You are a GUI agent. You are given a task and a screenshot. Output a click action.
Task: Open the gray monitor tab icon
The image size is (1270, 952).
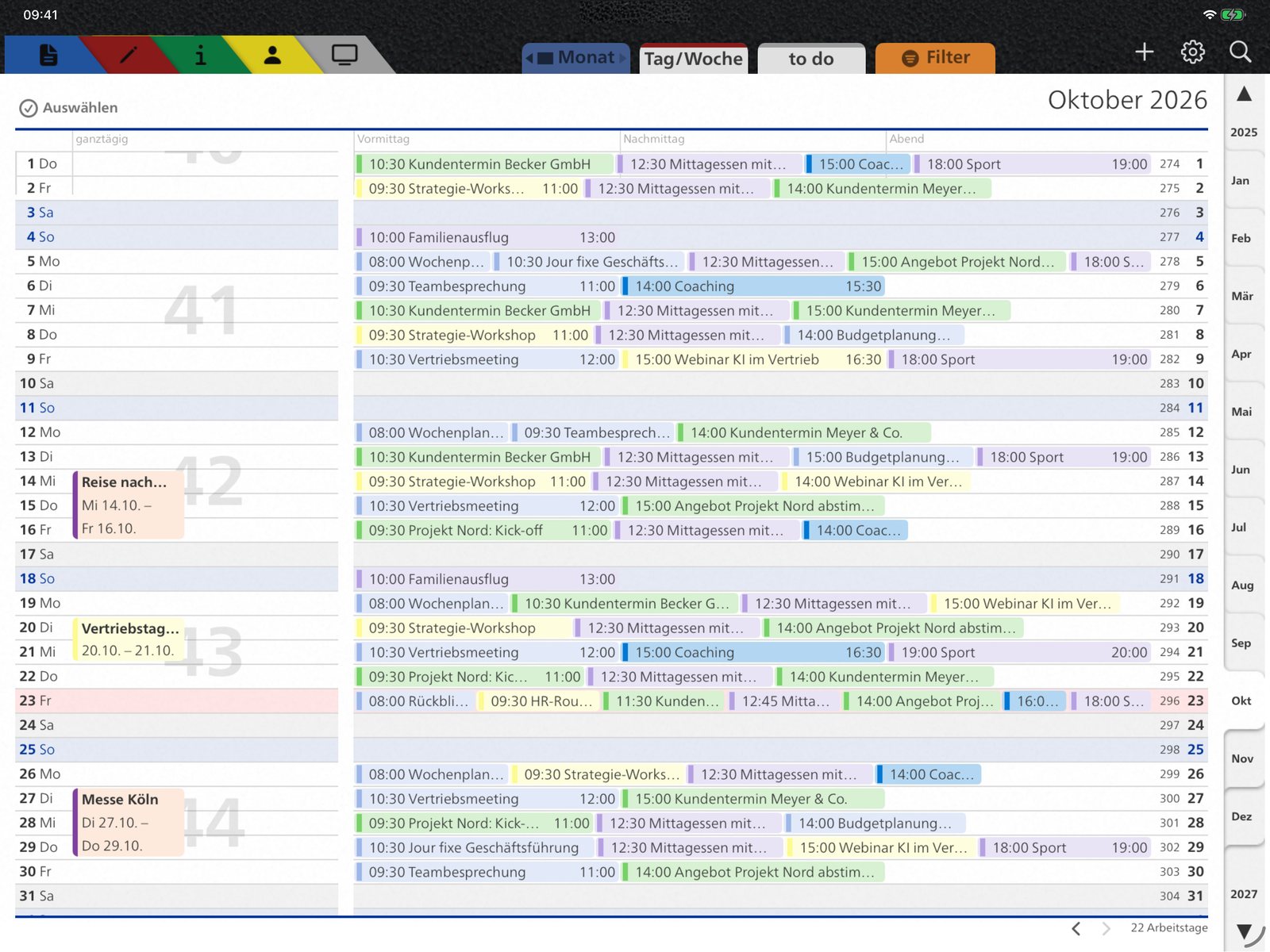click(x=344, y=55)
